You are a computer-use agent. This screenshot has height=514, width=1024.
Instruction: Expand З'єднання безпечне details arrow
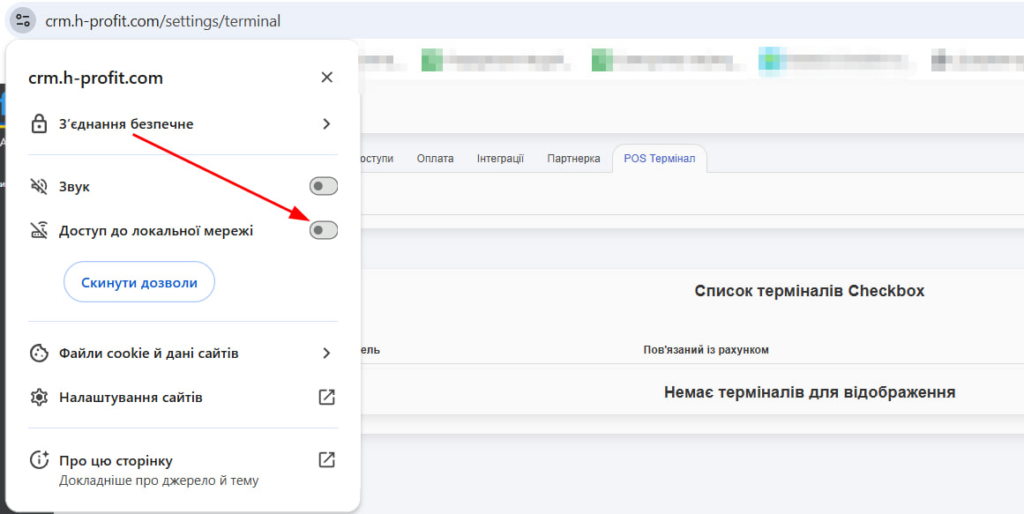click(326, 124)
